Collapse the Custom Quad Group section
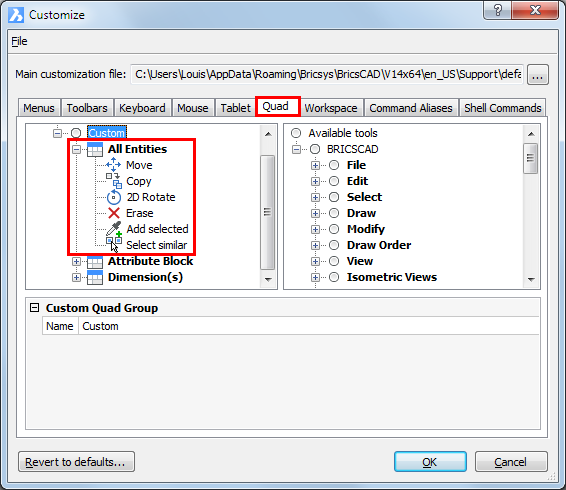Viewport: 566px width, 490px height. click(34, 308)
